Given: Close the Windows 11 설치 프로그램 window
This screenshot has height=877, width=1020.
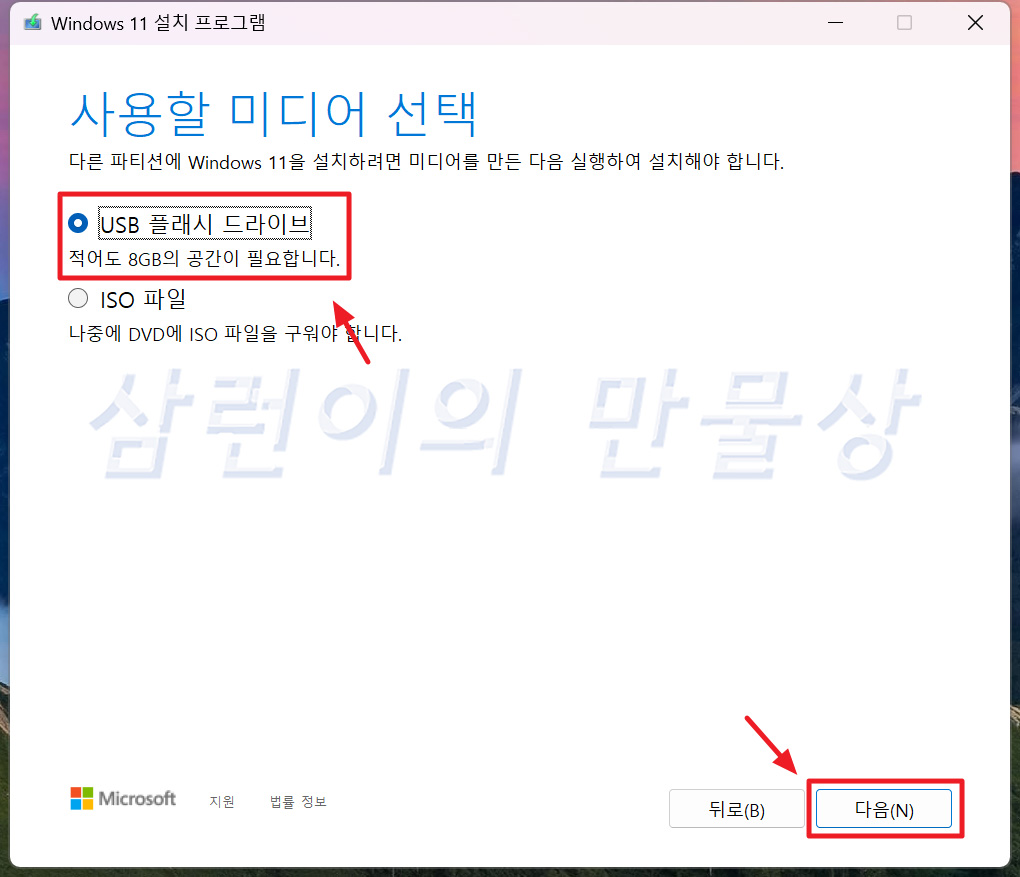Looking at the screenshot, I should [974, 23].
